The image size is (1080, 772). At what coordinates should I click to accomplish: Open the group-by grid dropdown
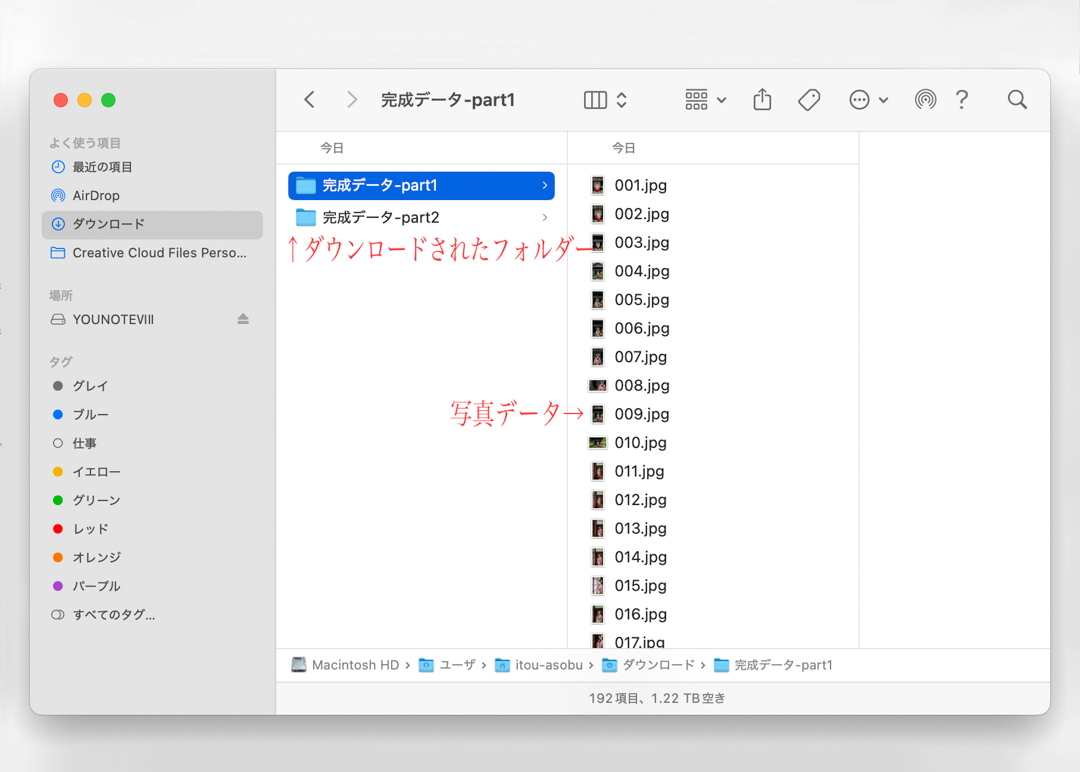point(705,99)
